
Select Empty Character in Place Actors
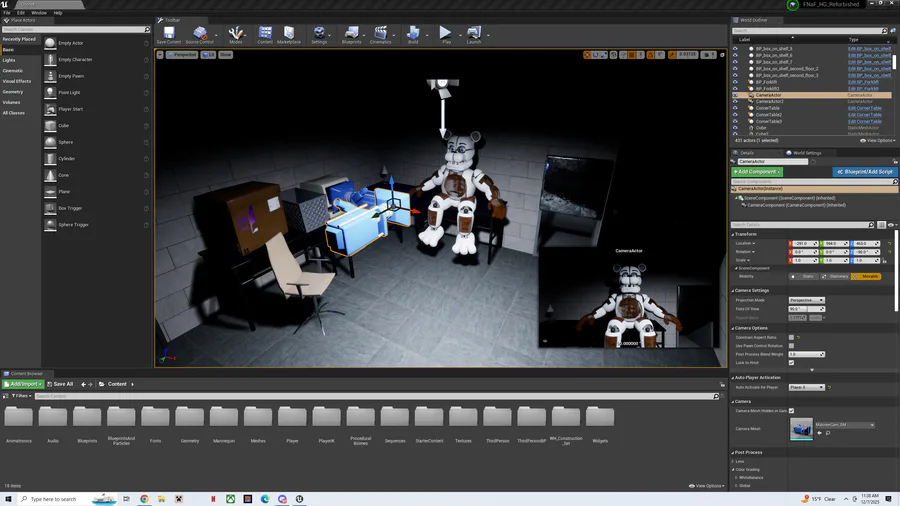click(96, 60)
